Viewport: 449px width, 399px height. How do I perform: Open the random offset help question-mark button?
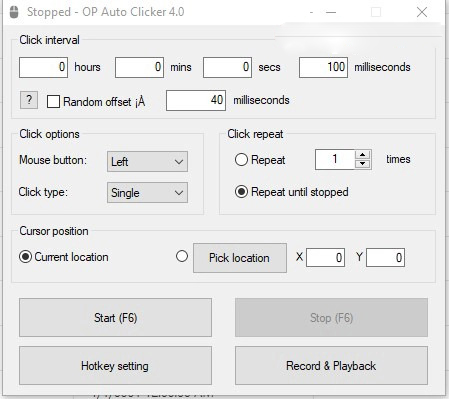[x=29, y=100]
